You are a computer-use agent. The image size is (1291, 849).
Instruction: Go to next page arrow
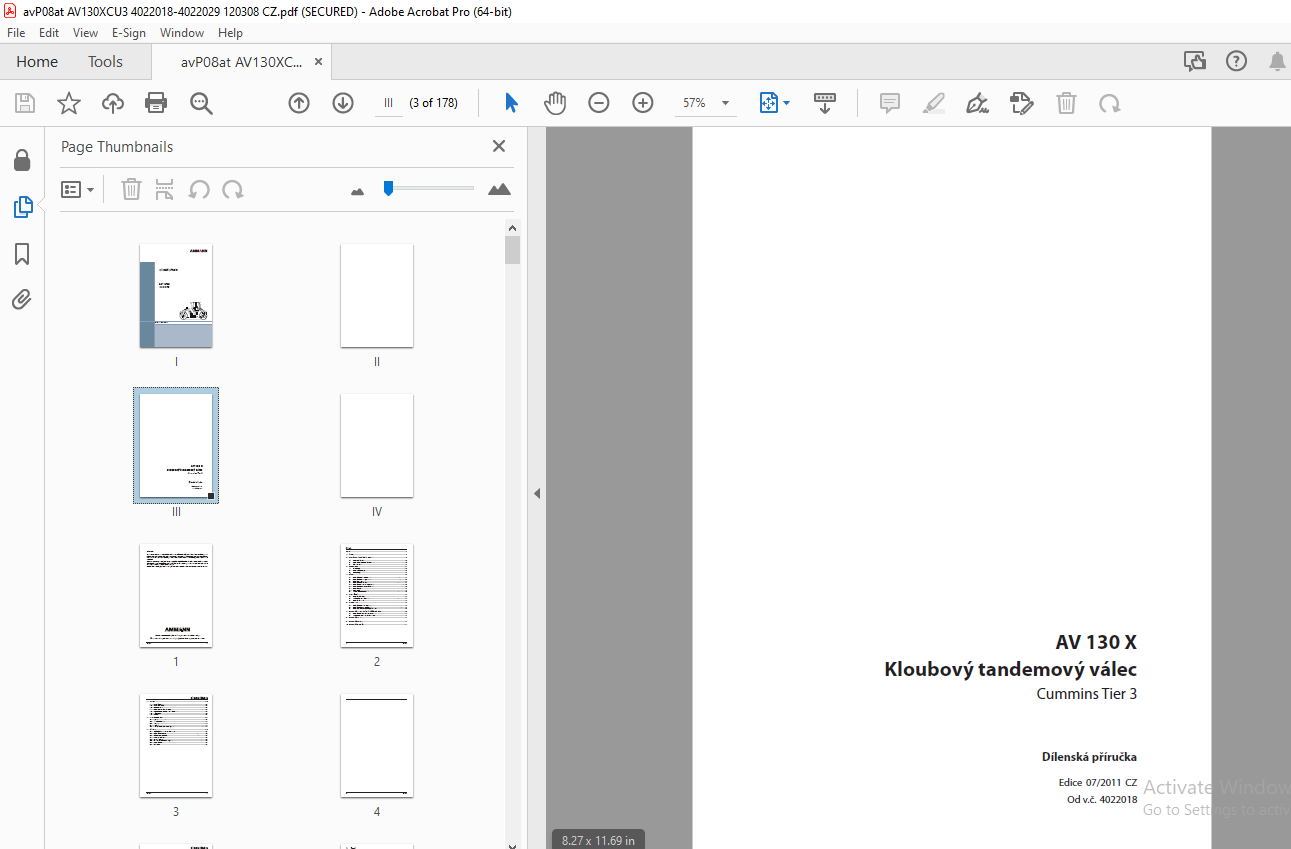[x=343, y=103]
